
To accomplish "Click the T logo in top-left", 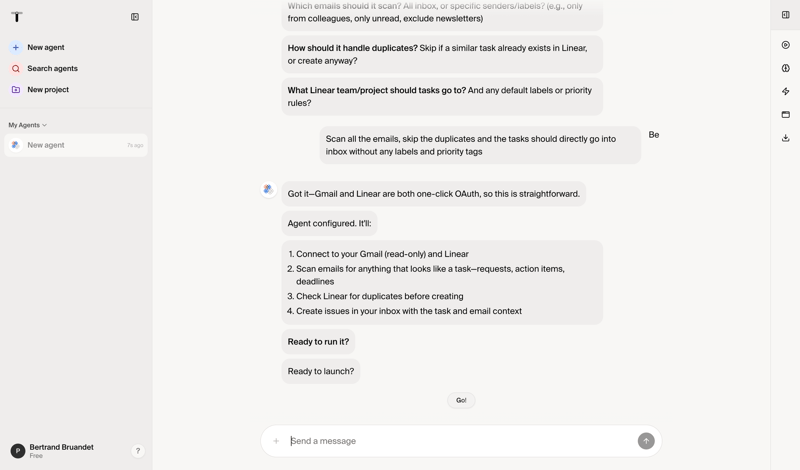I will pos(17,17).
